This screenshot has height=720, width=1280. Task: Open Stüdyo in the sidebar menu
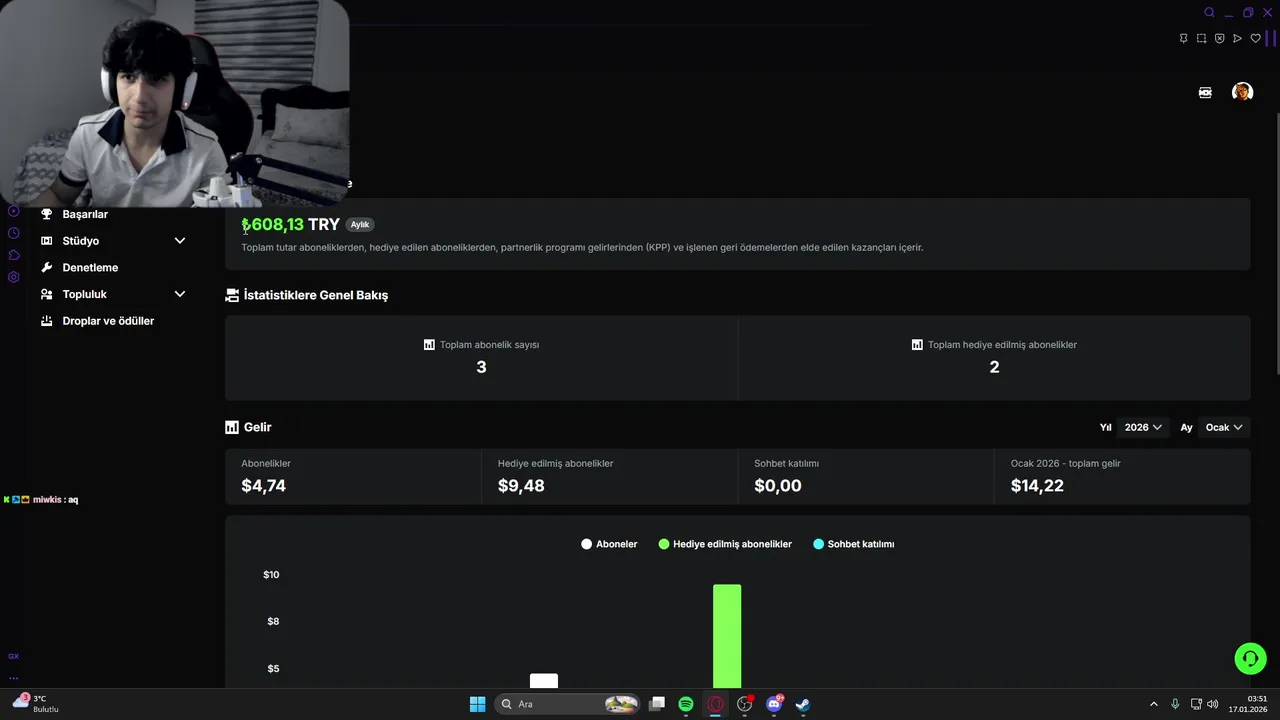[81, 241]
